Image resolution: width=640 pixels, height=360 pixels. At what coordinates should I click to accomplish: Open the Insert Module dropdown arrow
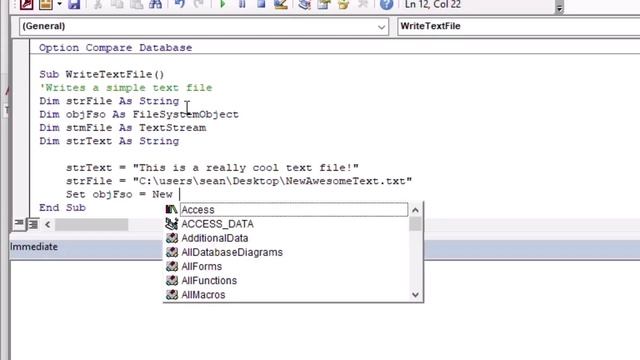click(x=60, y=4)
